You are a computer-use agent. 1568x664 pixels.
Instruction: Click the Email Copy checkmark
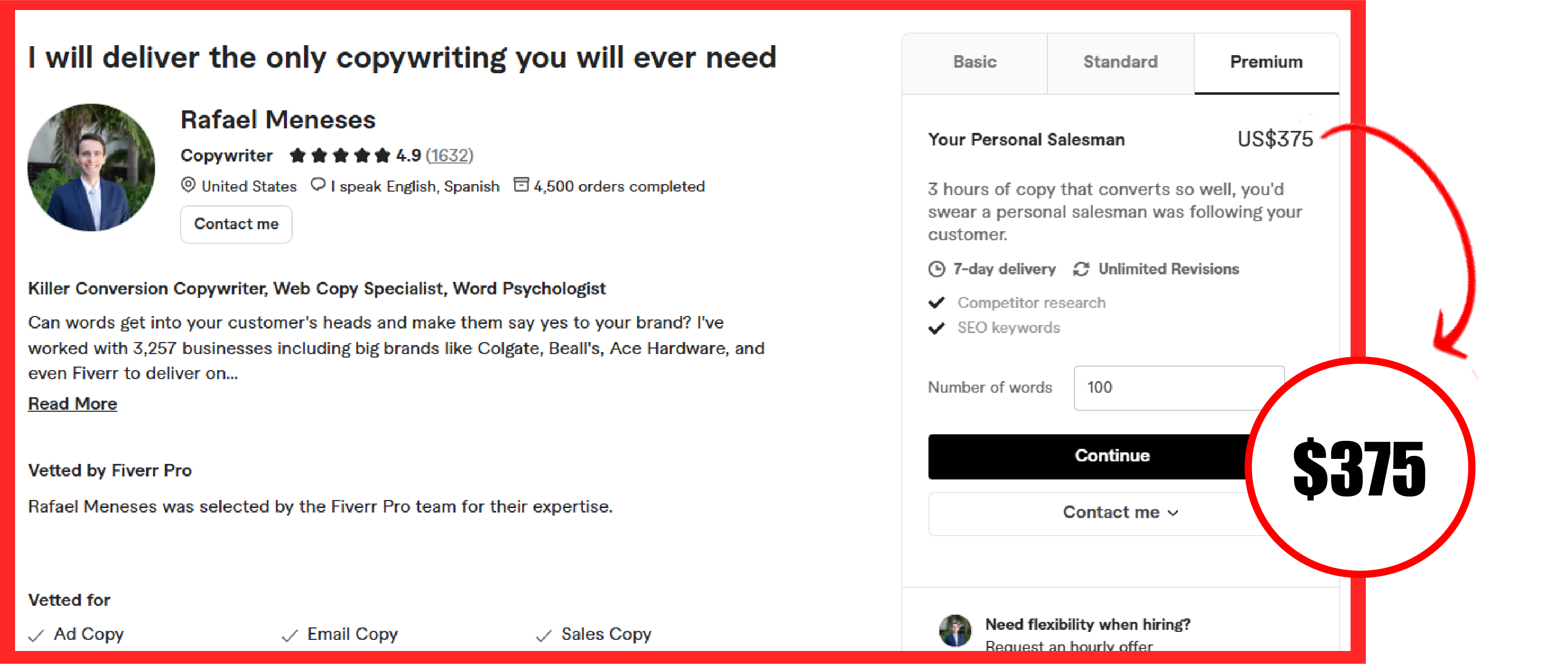[290, 635]
